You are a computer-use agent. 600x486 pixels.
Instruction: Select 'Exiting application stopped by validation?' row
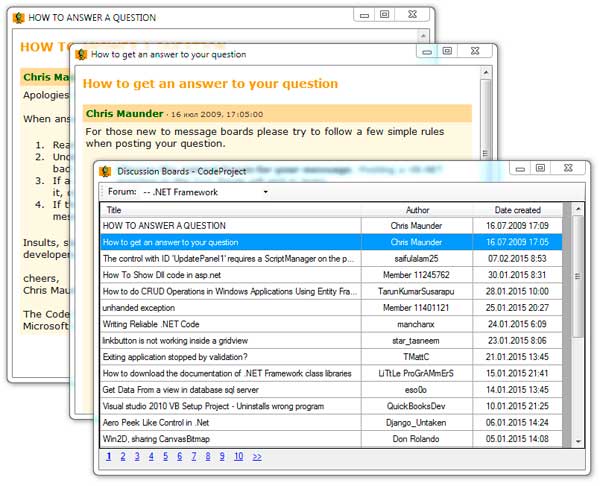coord(331,357)
